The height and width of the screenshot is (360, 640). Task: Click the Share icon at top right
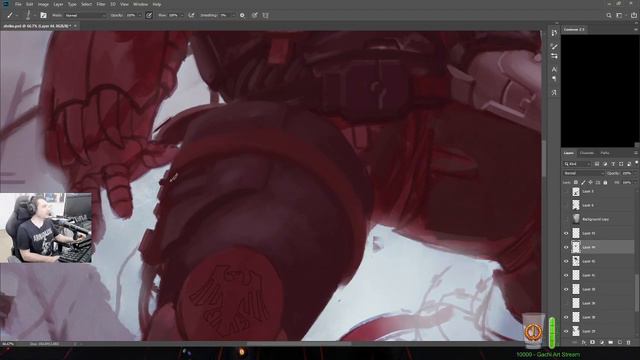tap(633, 16)
